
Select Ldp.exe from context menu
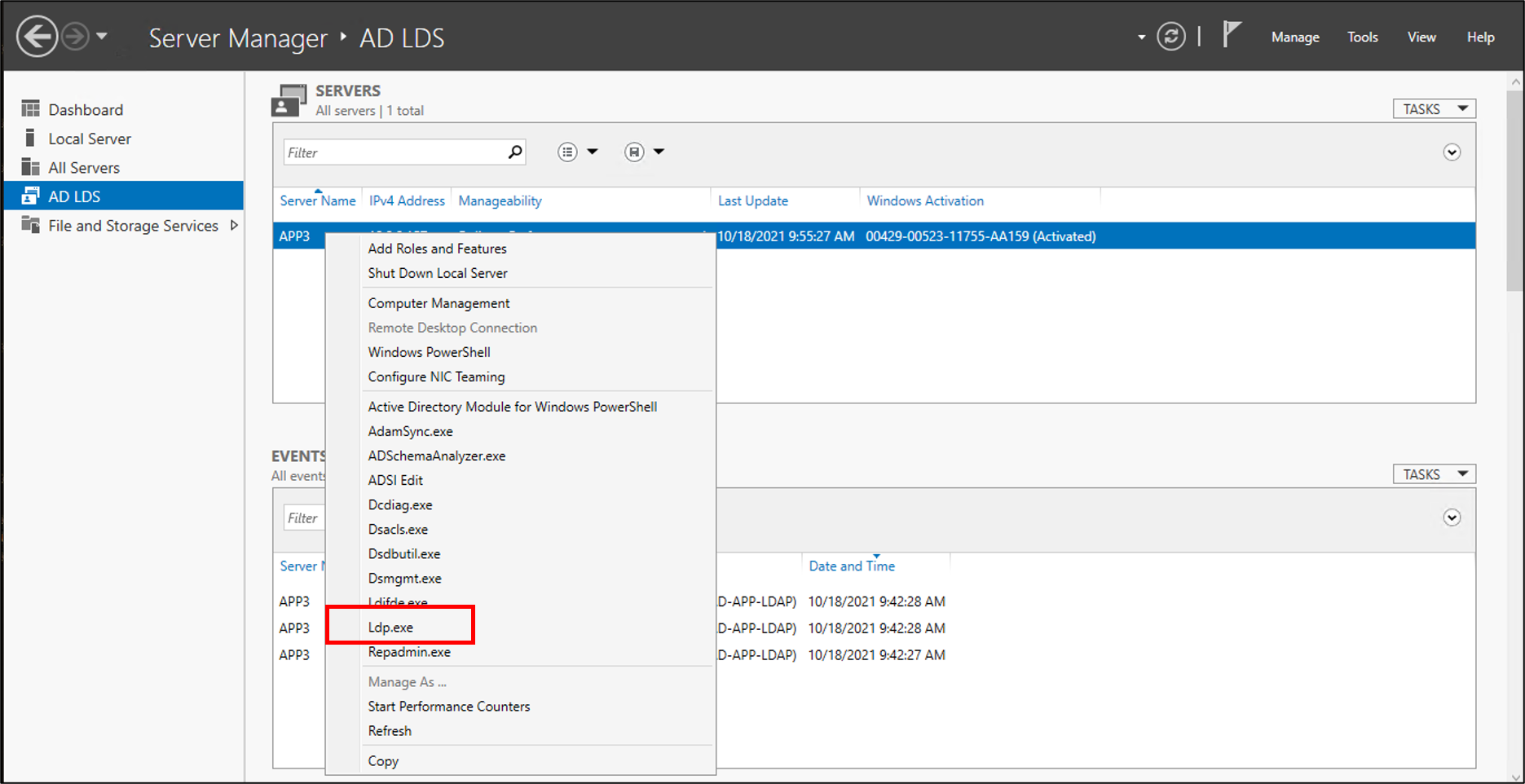[x=390, y=628]
